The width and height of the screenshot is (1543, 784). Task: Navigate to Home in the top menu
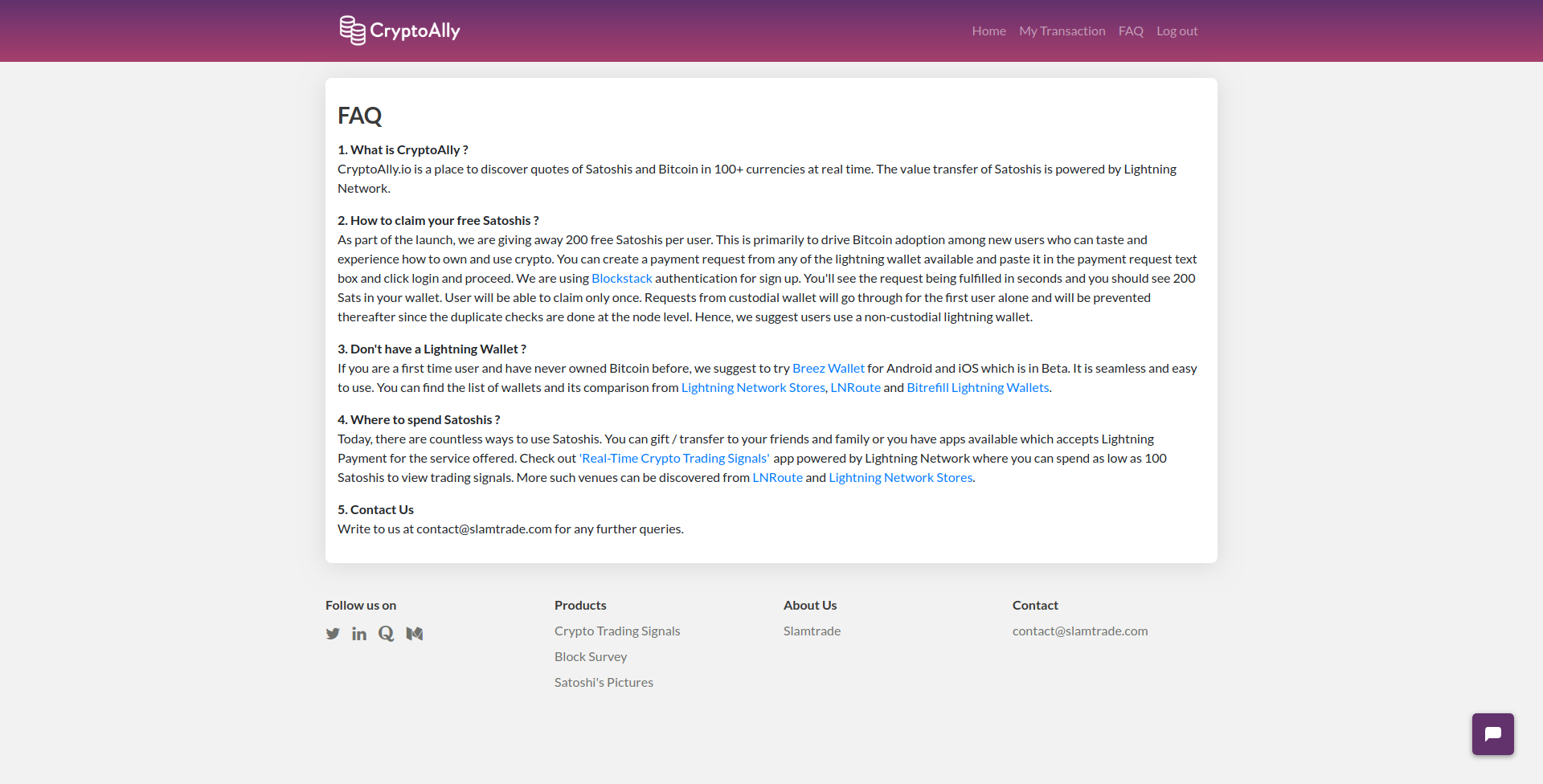point(988,31)
